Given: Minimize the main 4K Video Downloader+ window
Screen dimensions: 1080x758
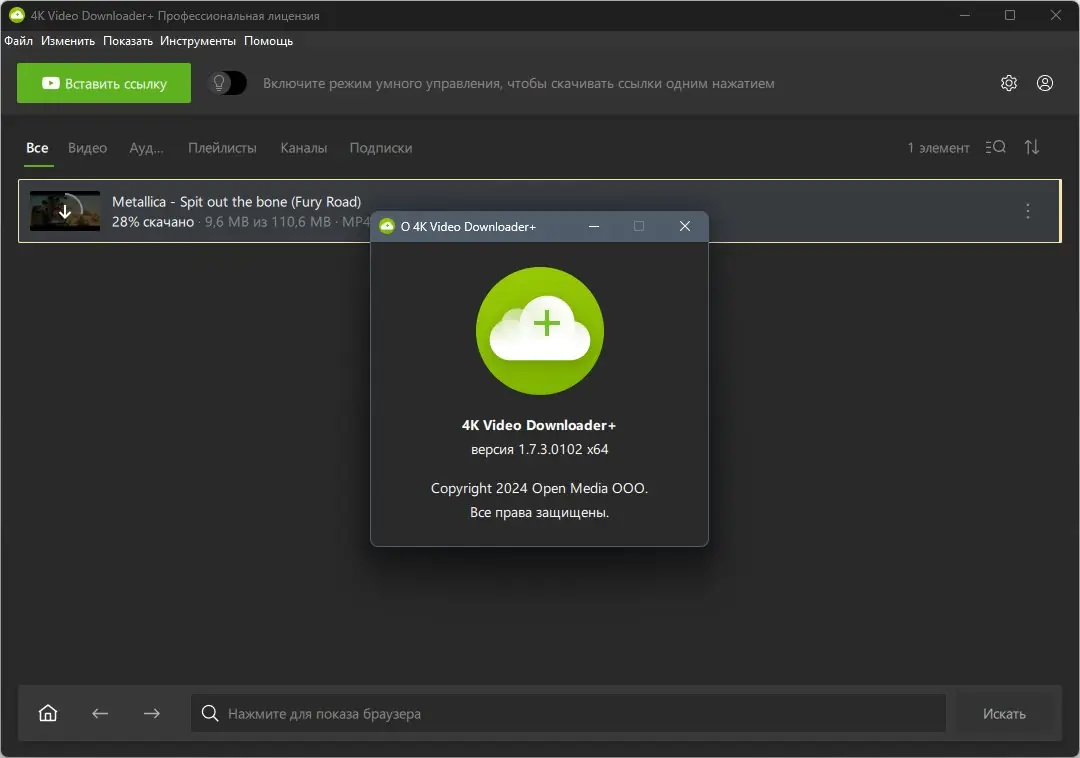Looking at the screenshot, I should pos(964,14).
